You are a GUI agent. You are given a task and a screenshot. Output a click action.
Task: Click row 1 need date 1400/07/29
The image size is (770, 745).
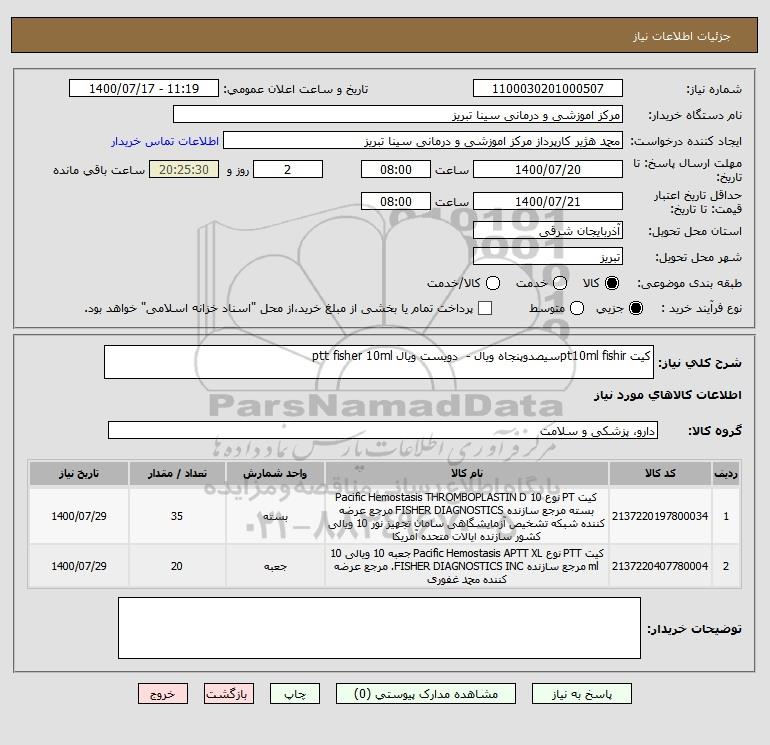click(x=79, y=516)
